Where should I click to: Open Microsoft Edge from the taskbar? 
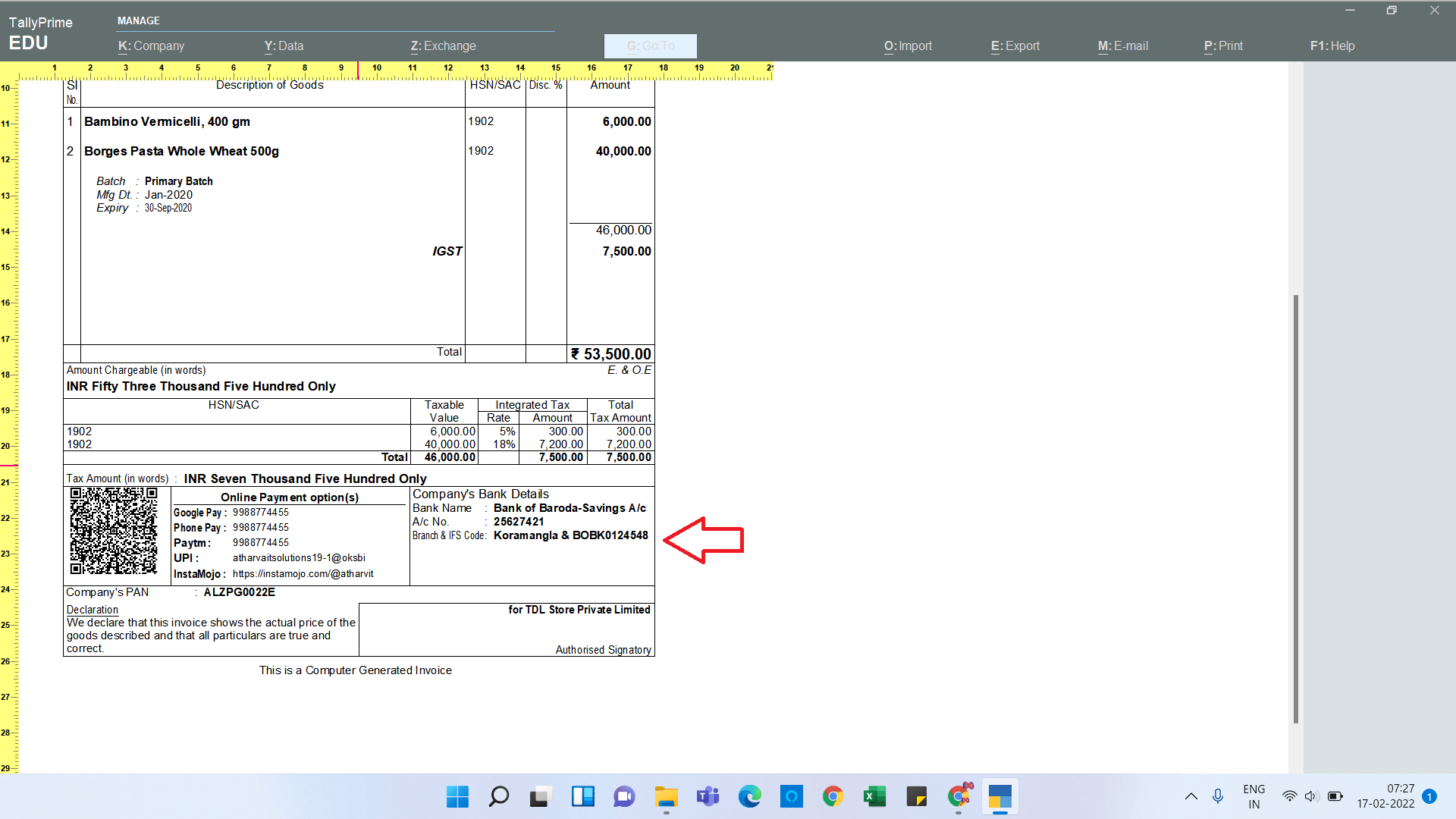point(749,797)
